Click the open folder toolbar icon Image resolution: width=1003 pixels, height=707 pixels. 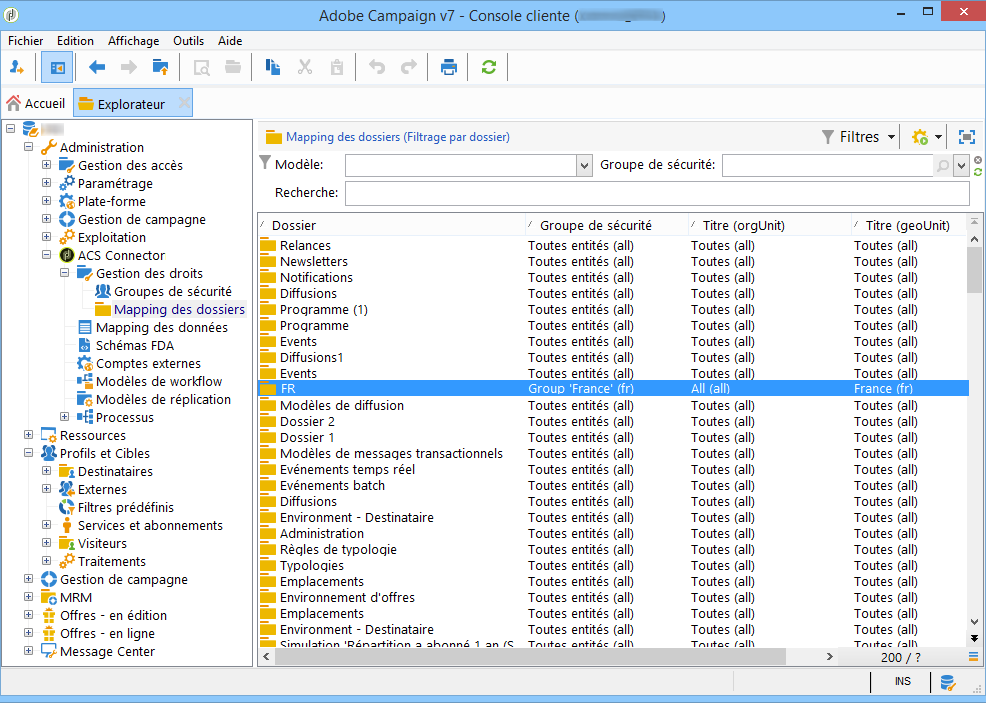pos(233,67)
